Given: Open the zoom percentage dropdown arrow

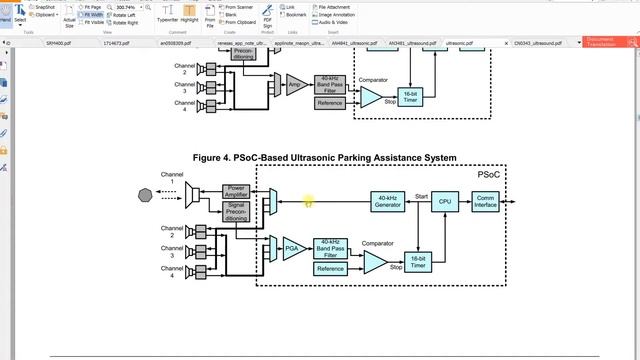Looking at the screenshot, I should [141, 7].
